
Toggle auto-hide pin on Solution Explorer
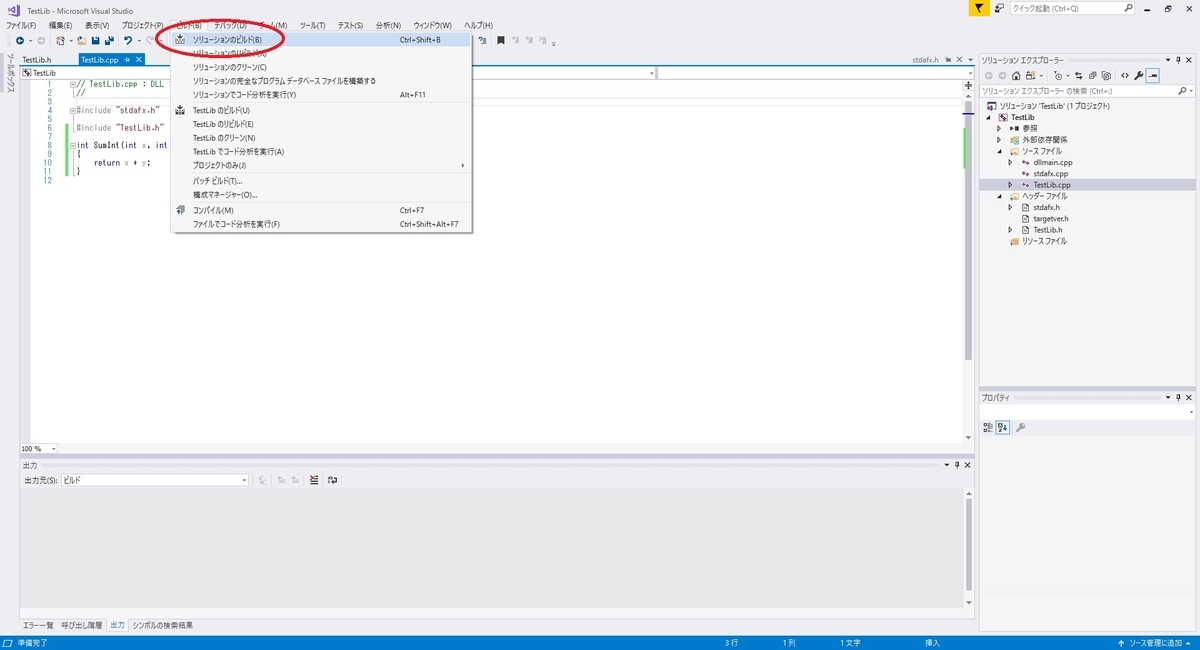click(1180, 60)
